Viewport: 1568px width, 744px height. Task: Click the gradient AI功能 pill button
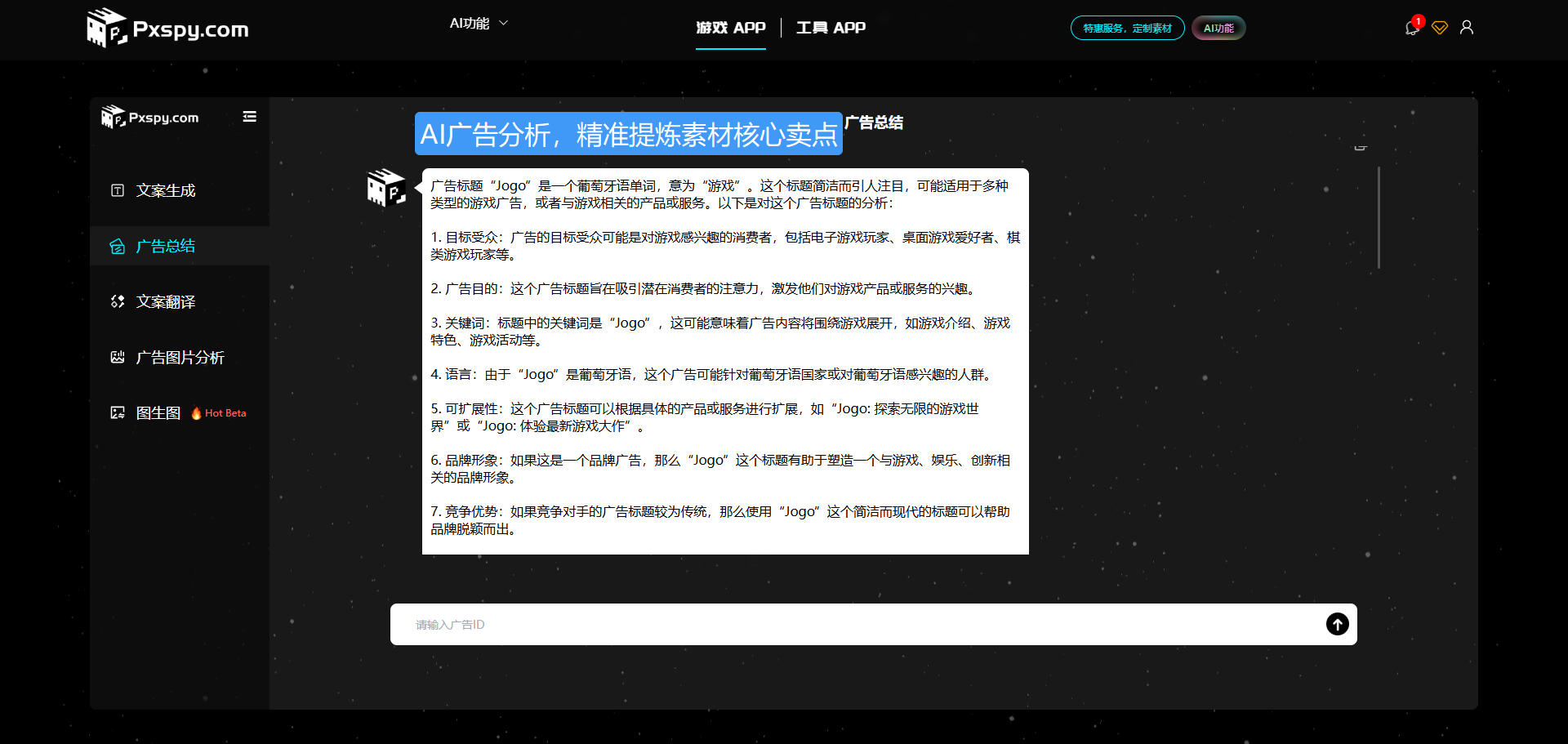click(x=1218, y=28)
